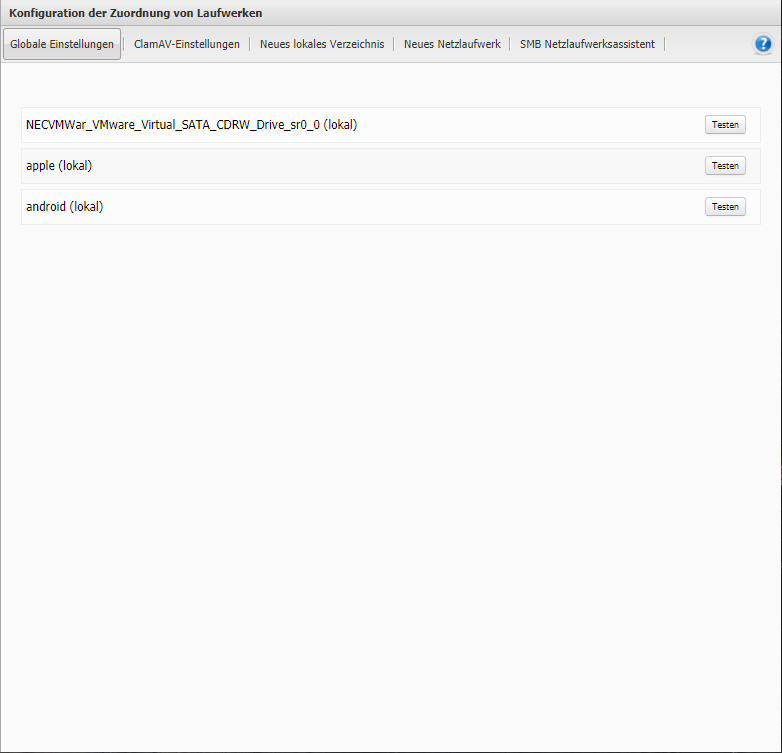Click the separator between Globale Einstellungen and ClamAV-Einstellungen

pos(124,44)
